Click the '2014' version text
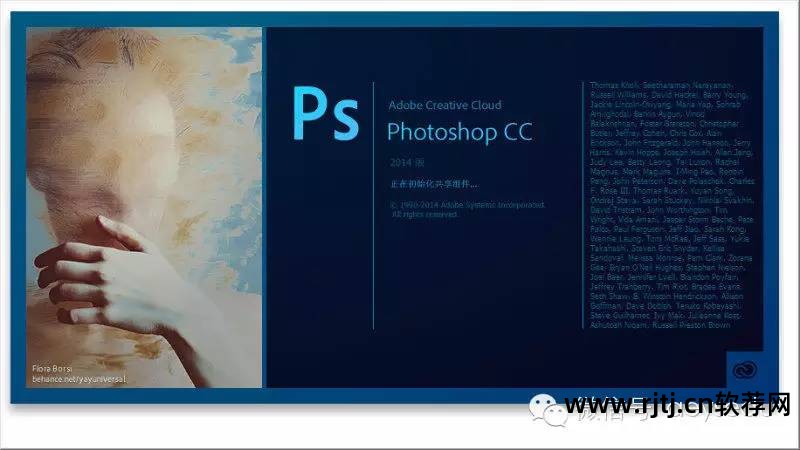Screen dimensions: 800x450 [407, 163]
